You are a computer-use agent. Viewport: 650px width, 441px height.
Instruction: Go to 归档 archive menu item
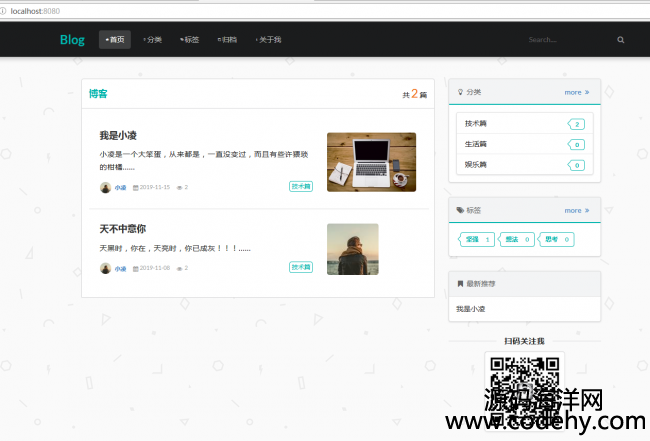tap(227, 40)
